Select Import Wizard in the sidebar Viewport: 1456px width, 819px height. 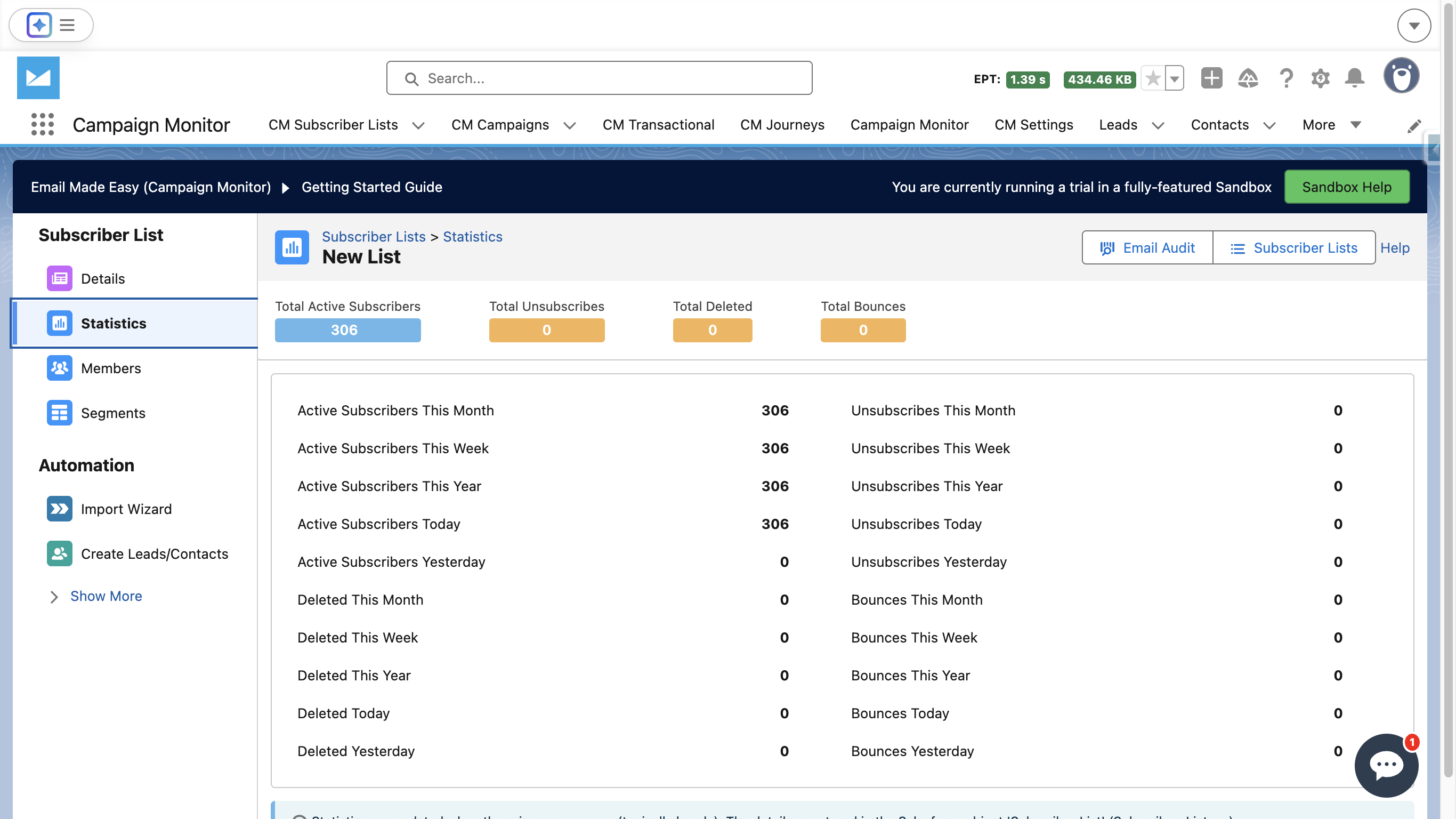tap(135, 509)
